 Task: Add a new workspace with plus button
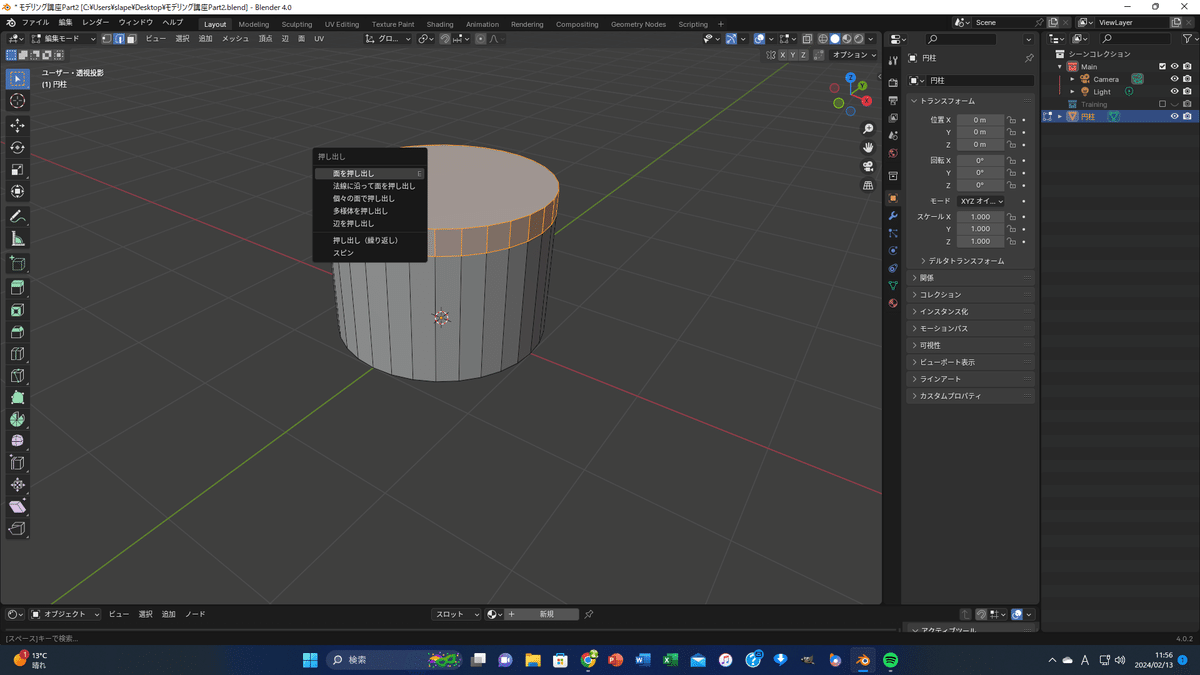point(721,24)
